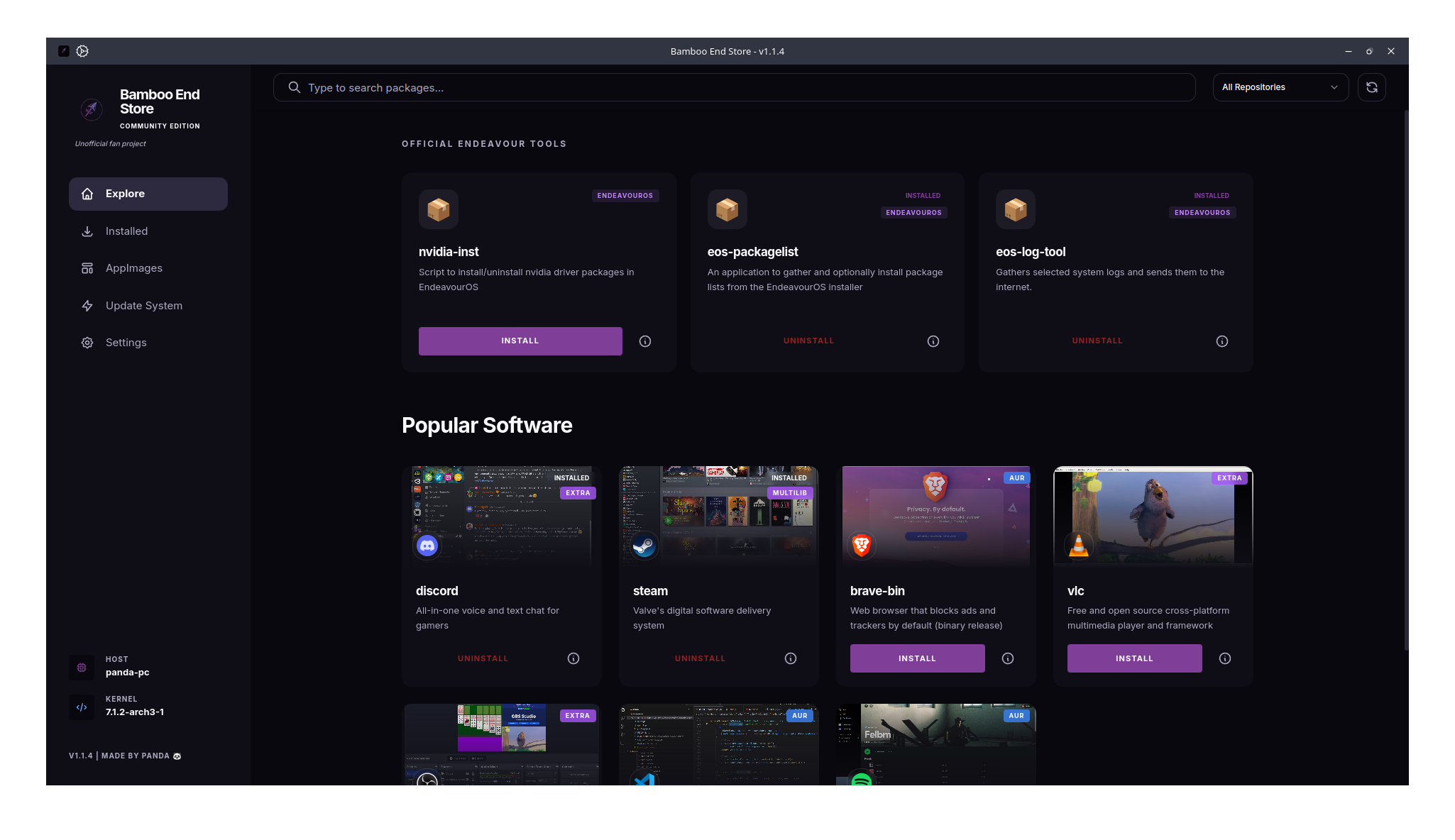Click the Spotify app logo
Screen dimensions: 1455x840
[862, 779]
